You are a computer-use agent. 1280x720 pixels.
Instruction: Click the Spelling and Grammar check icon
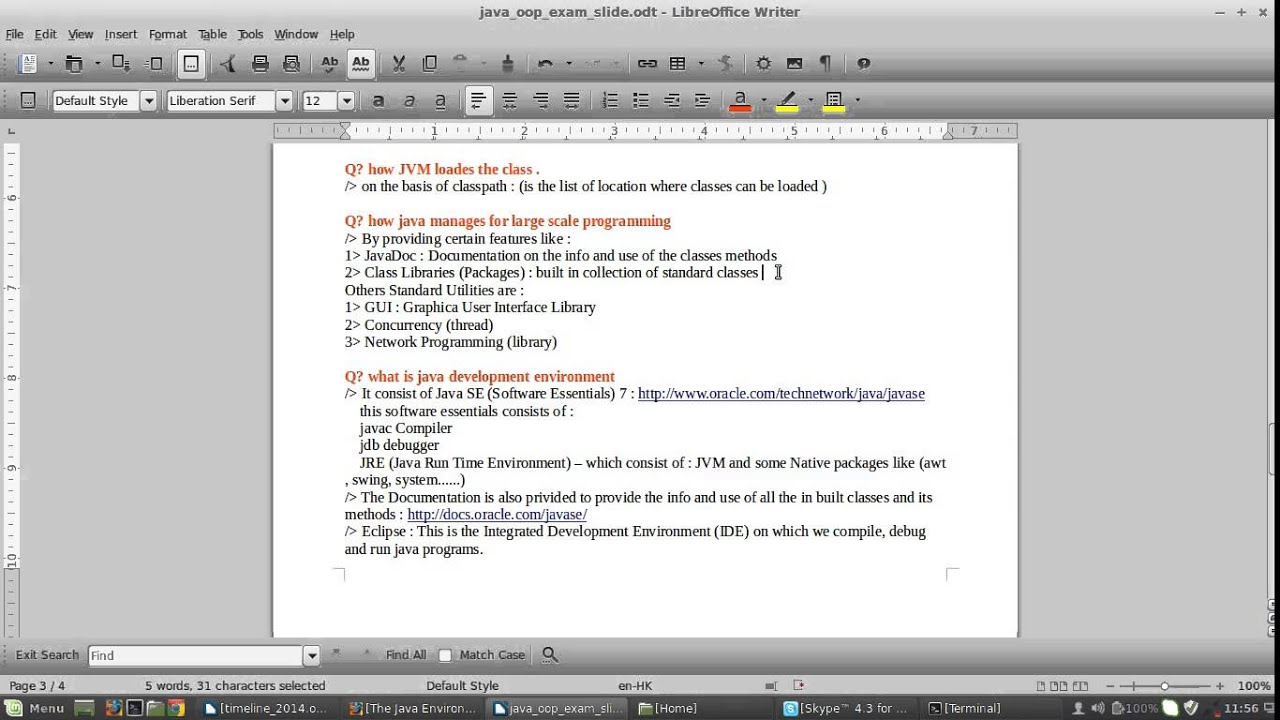(x=329, y=64)
